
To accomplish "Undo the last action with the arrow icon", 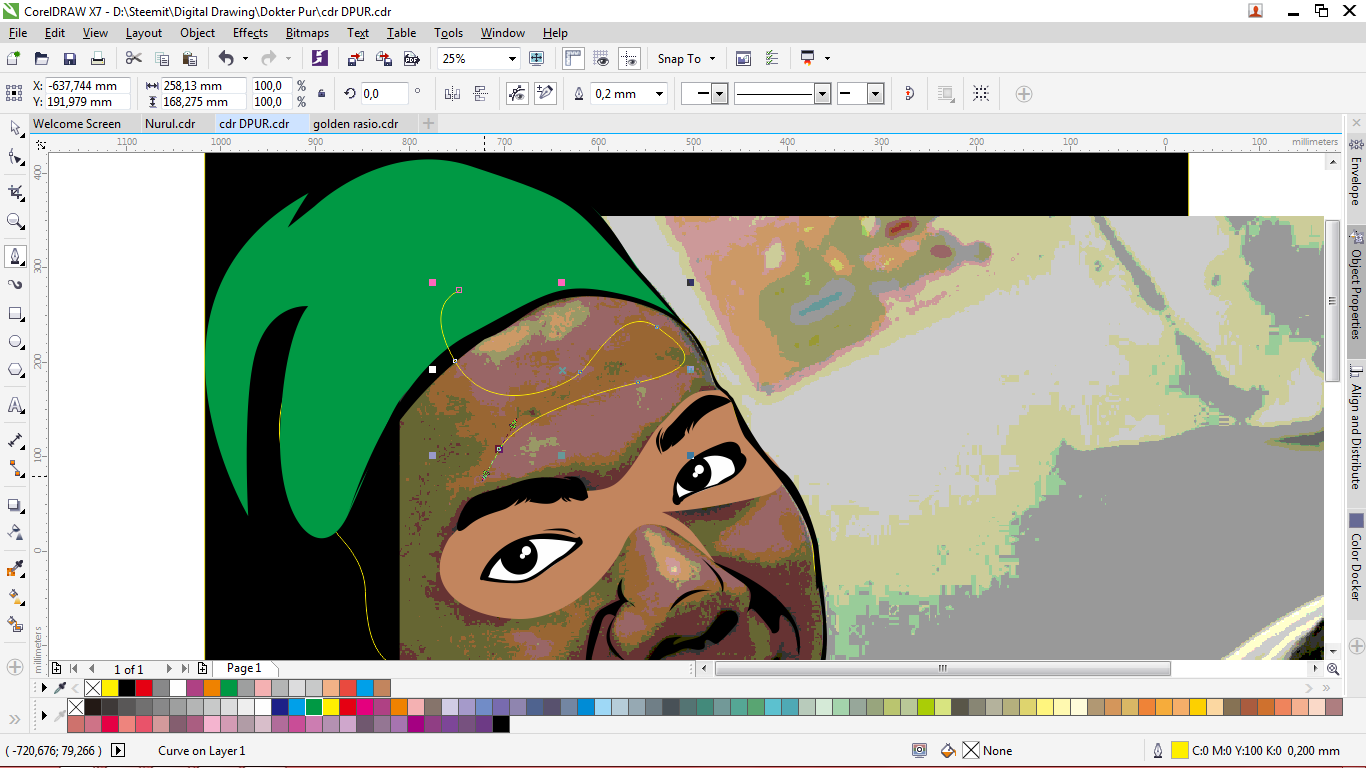I will [x=226, y=59].
